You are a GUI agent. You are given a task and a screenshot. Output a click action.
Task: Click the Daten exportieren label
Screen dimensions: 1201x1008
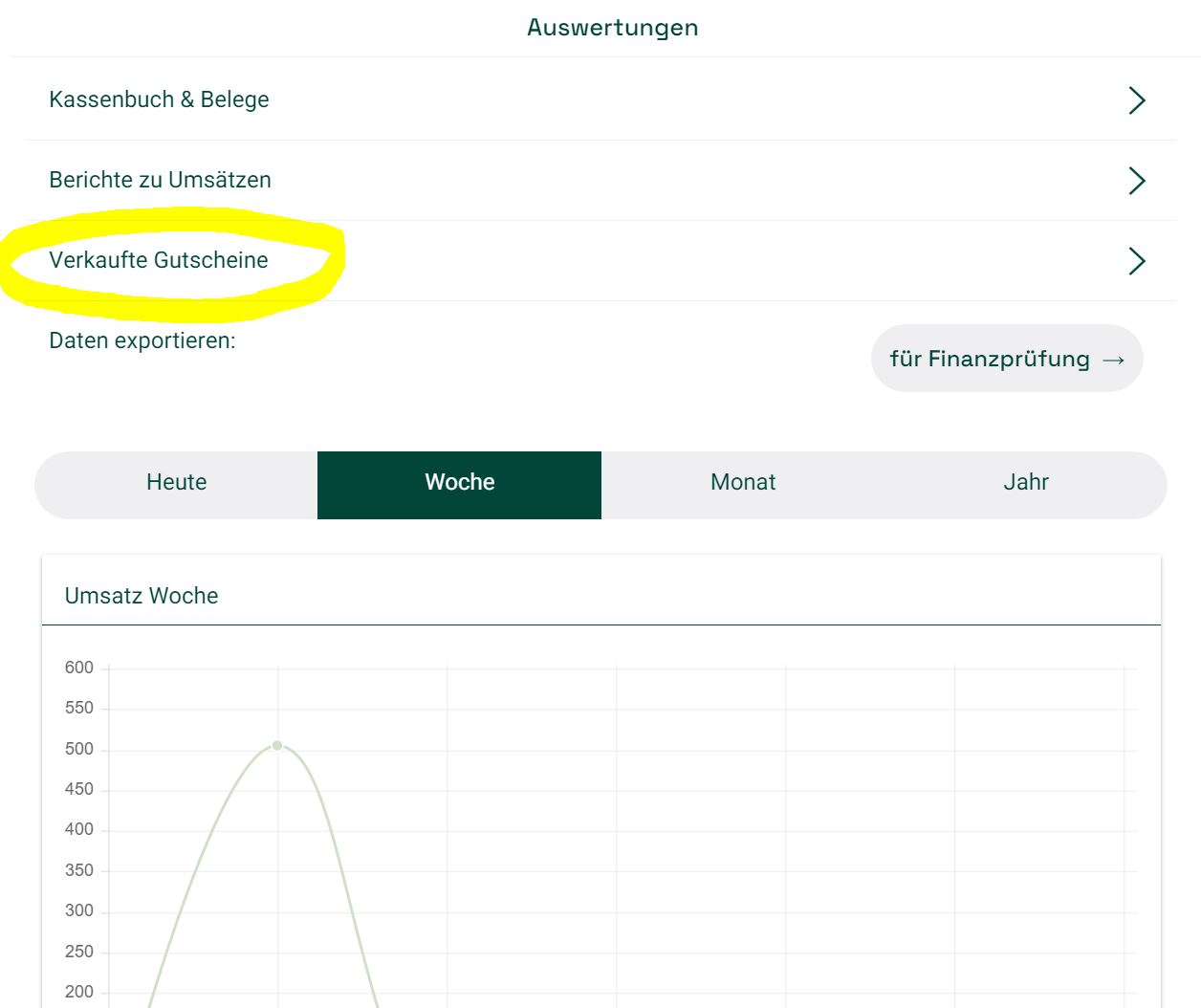click(x=142, y=340)
